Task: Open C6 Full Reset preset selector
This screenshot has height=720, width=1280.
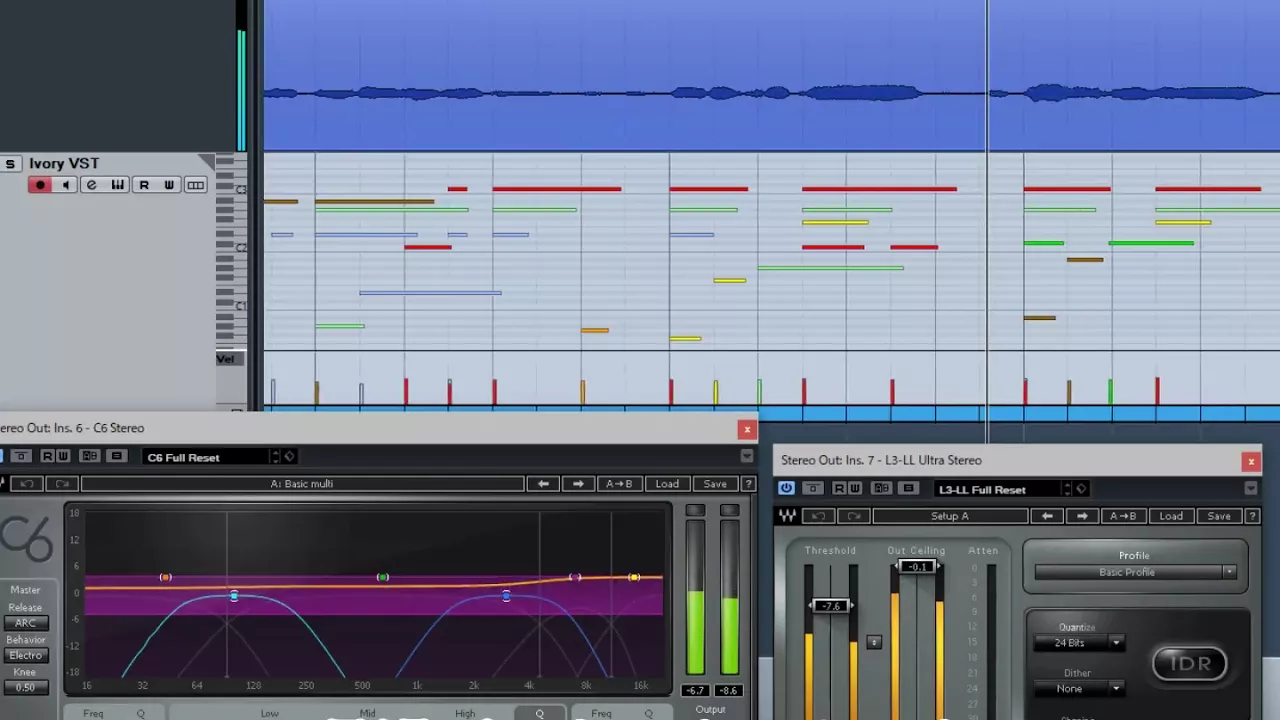Action: pos(205,457)
